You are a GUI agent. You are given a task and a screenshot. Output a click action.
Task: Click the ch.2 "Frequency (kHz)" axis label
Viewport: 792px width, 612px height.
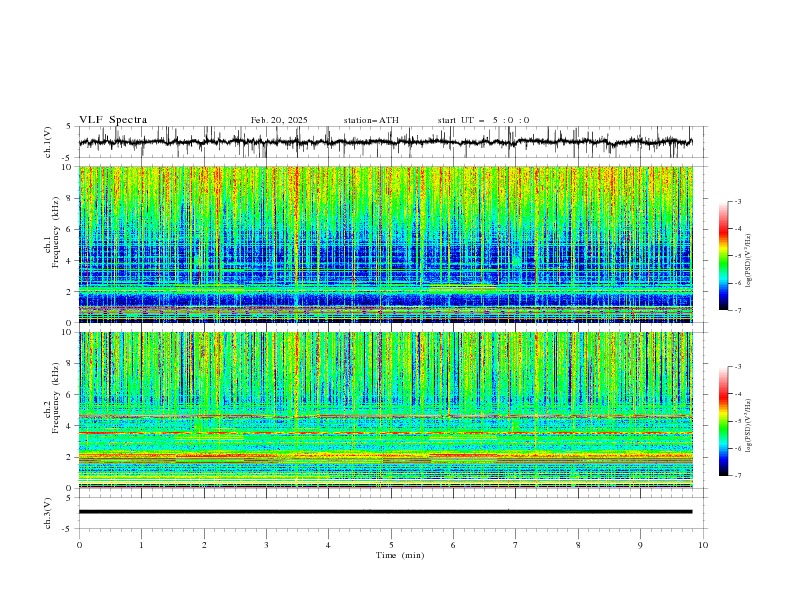coord(55,399)
